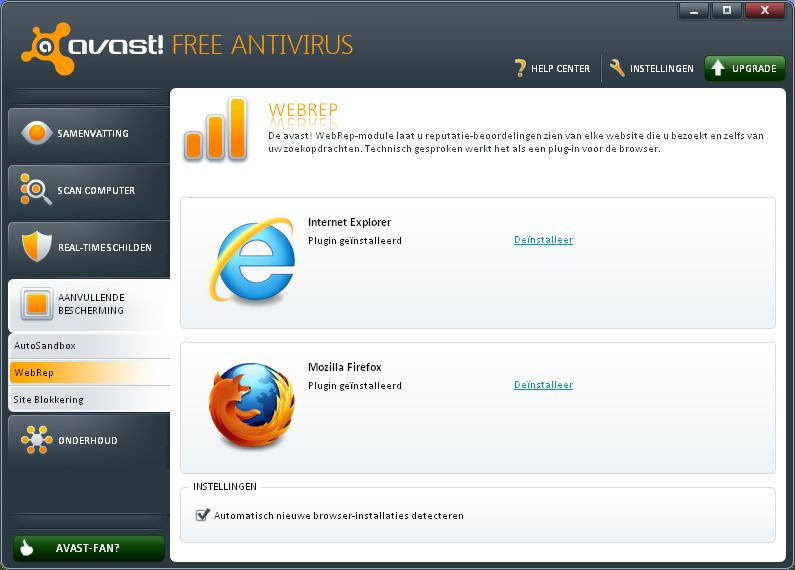Screen dimensions: 795x570
Task: Click 'Plugin geïnstalleerd' under Internet Explorer
Action: tap(355, 241)
